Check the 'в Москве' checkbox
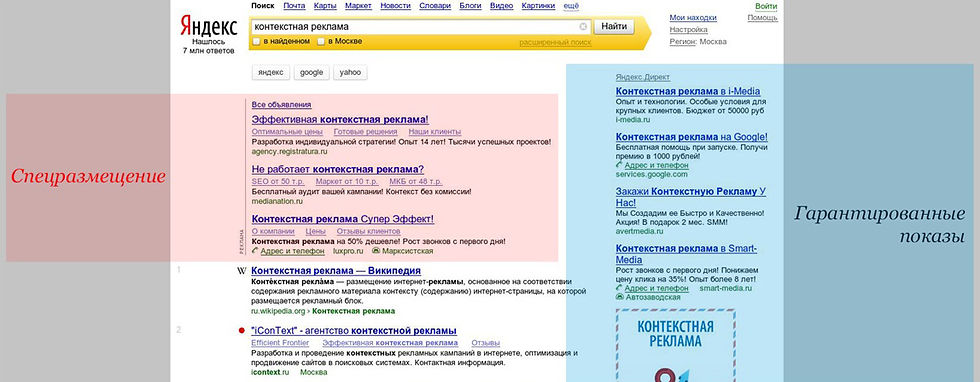The height and width of the screenshot is (382, 980). tap(321, 41)
